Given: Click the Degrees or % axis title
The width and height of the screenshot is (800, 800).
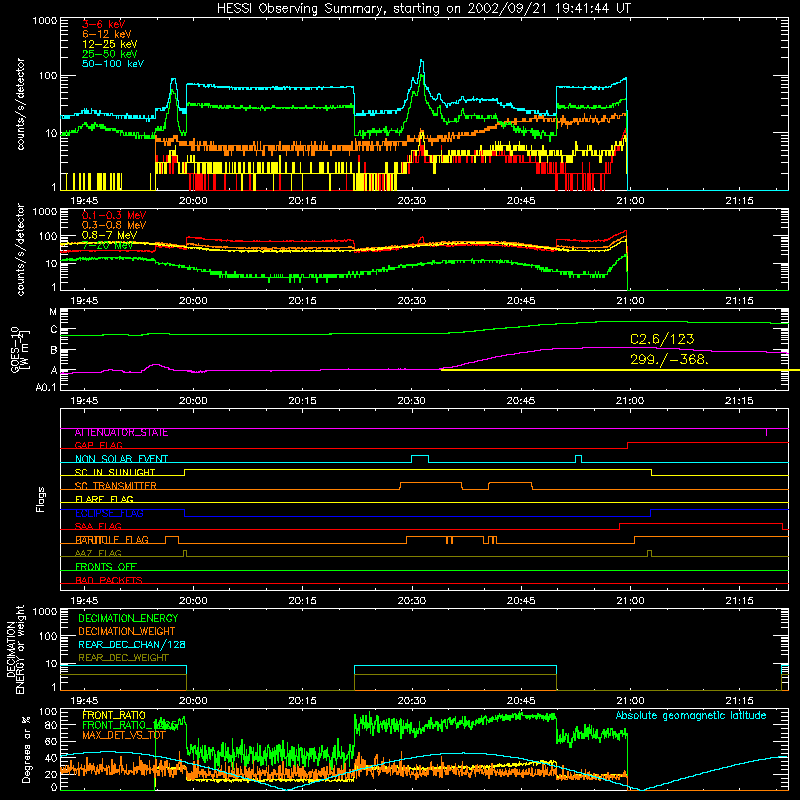Looking at the screenshot, I should coord(26,749).
